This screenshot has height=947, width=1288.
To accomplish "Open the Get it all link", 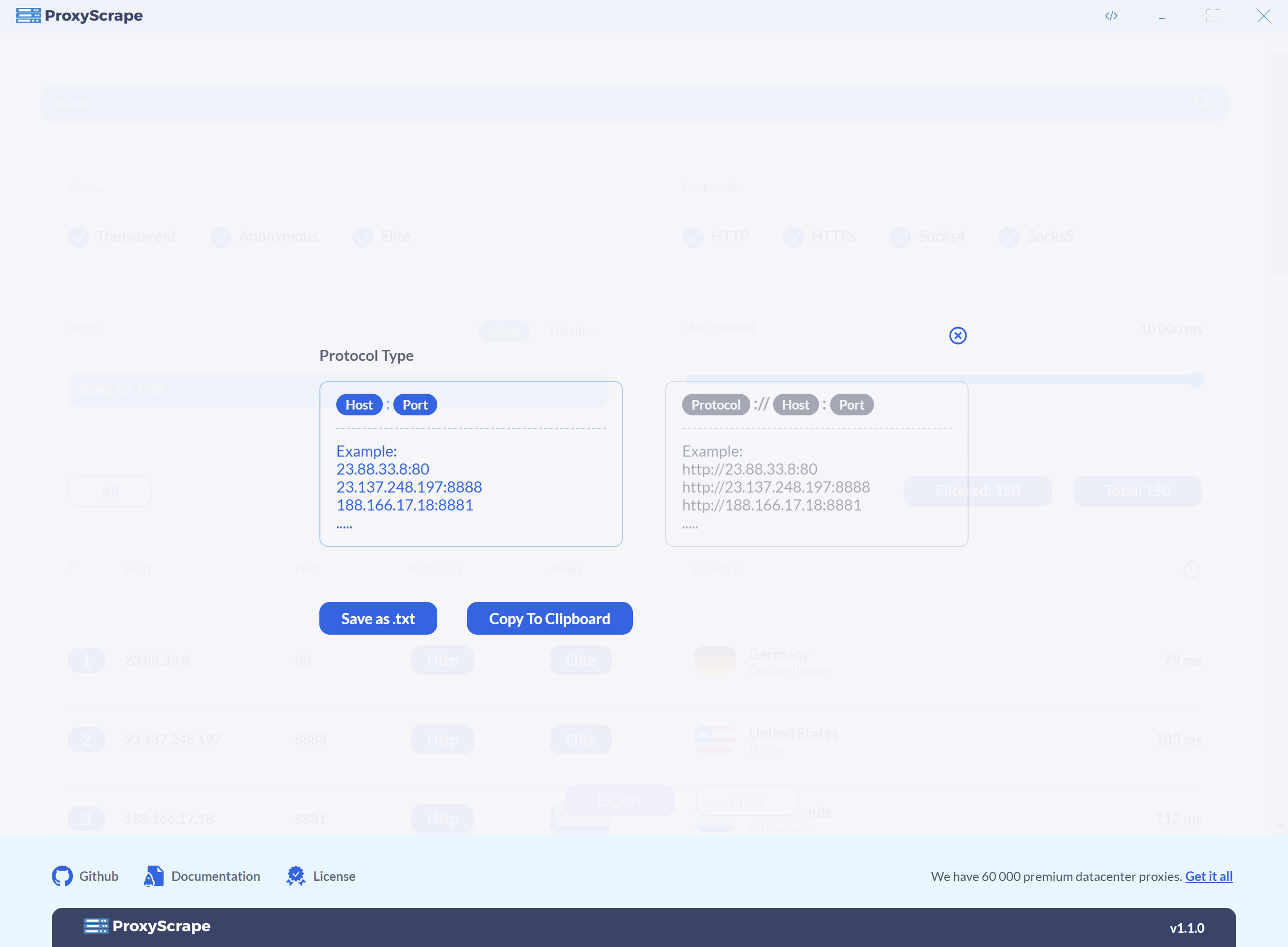I will coord(1209,876).
